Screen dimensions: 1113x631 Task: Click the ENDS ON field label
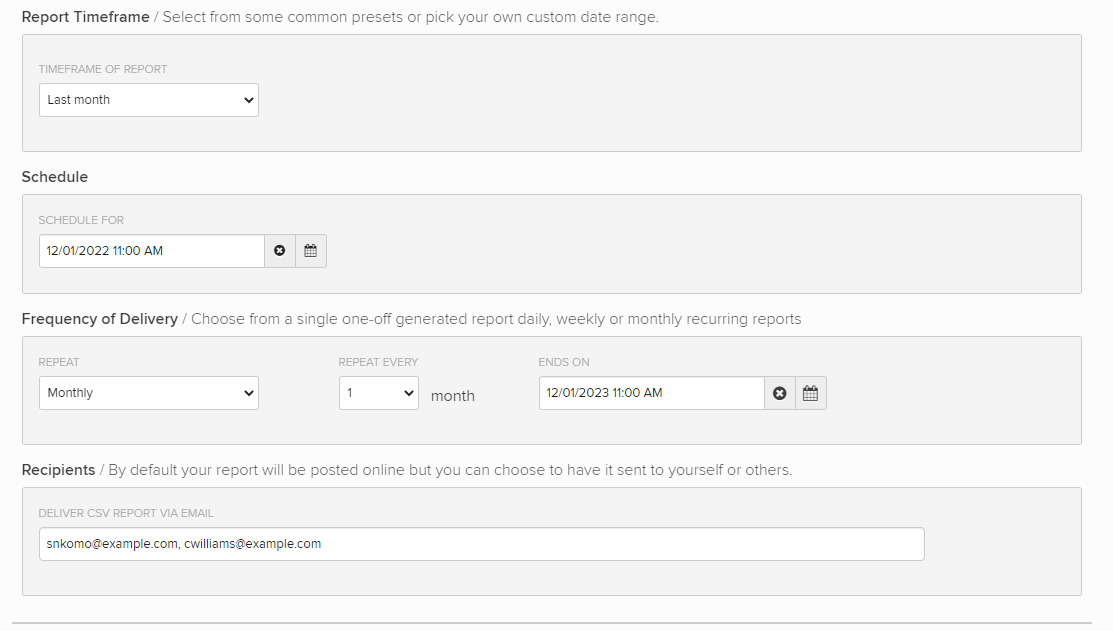(x=564, y=362)
